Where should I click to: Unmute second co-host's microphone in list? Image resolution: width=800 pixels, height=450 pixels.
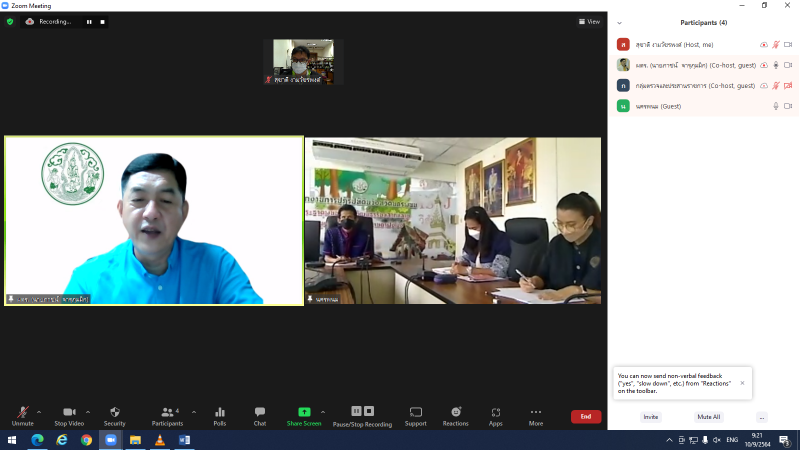(776, 85)
